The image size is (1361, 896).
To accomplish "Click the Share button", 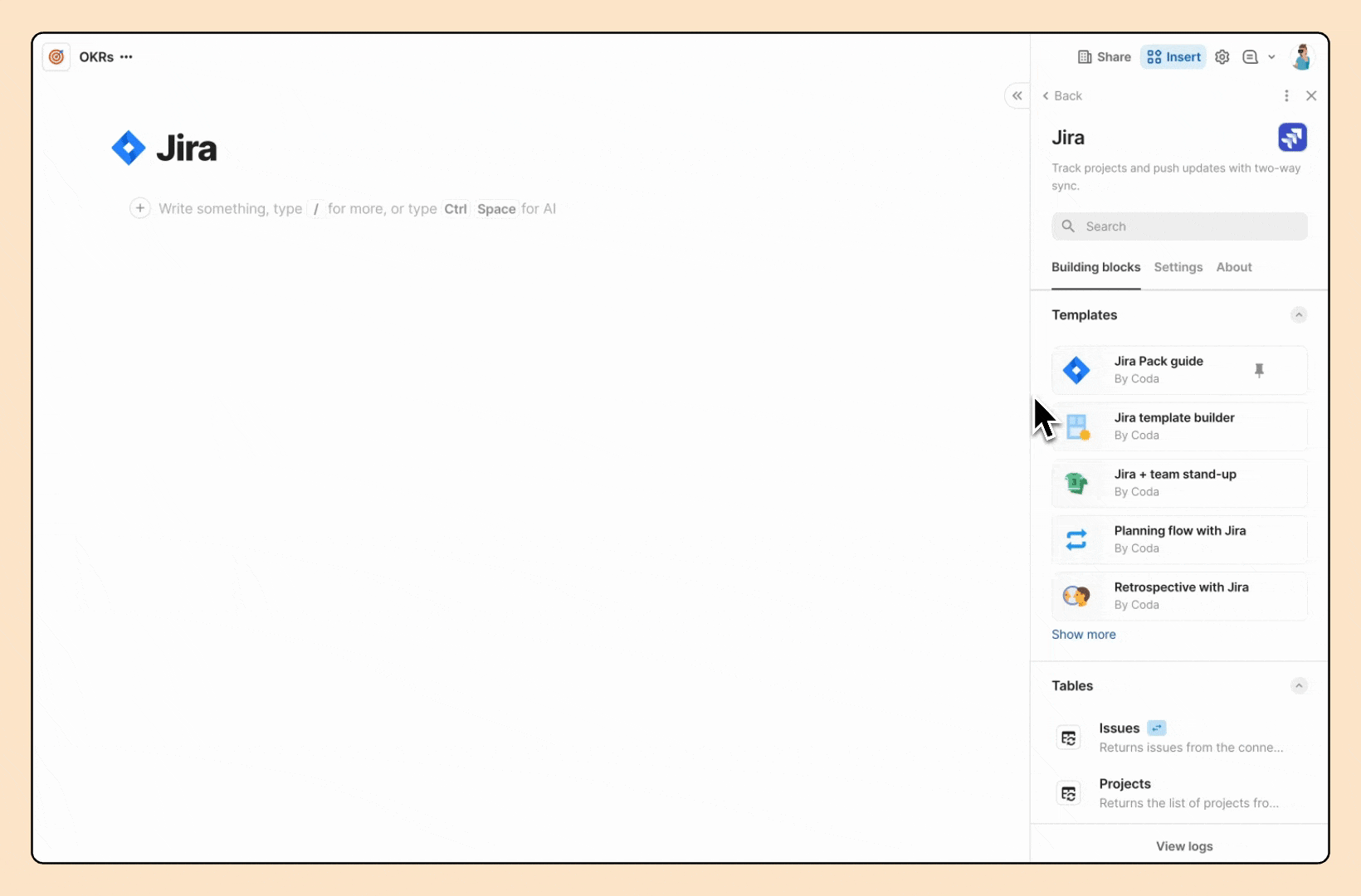I will [1105, 57].
